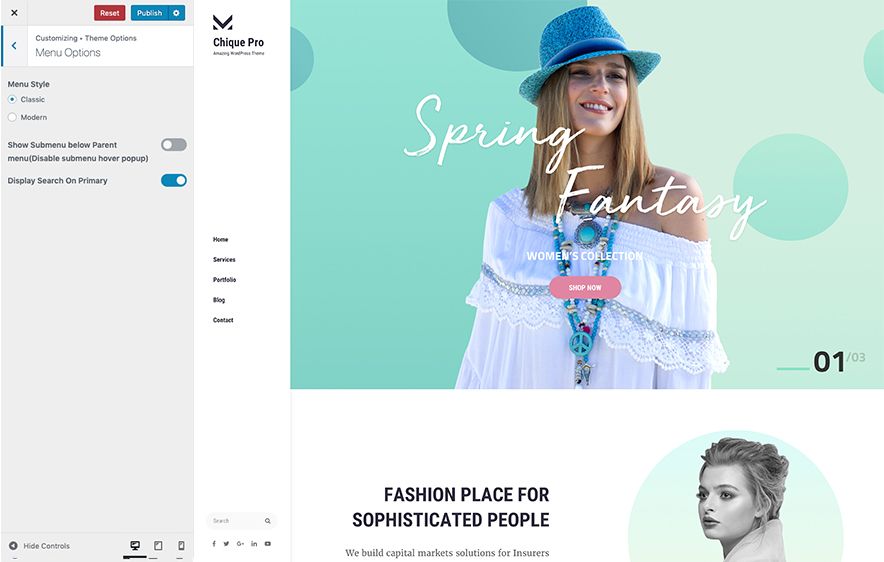Select the Modern menu style radio

click(x=12, y=117)
